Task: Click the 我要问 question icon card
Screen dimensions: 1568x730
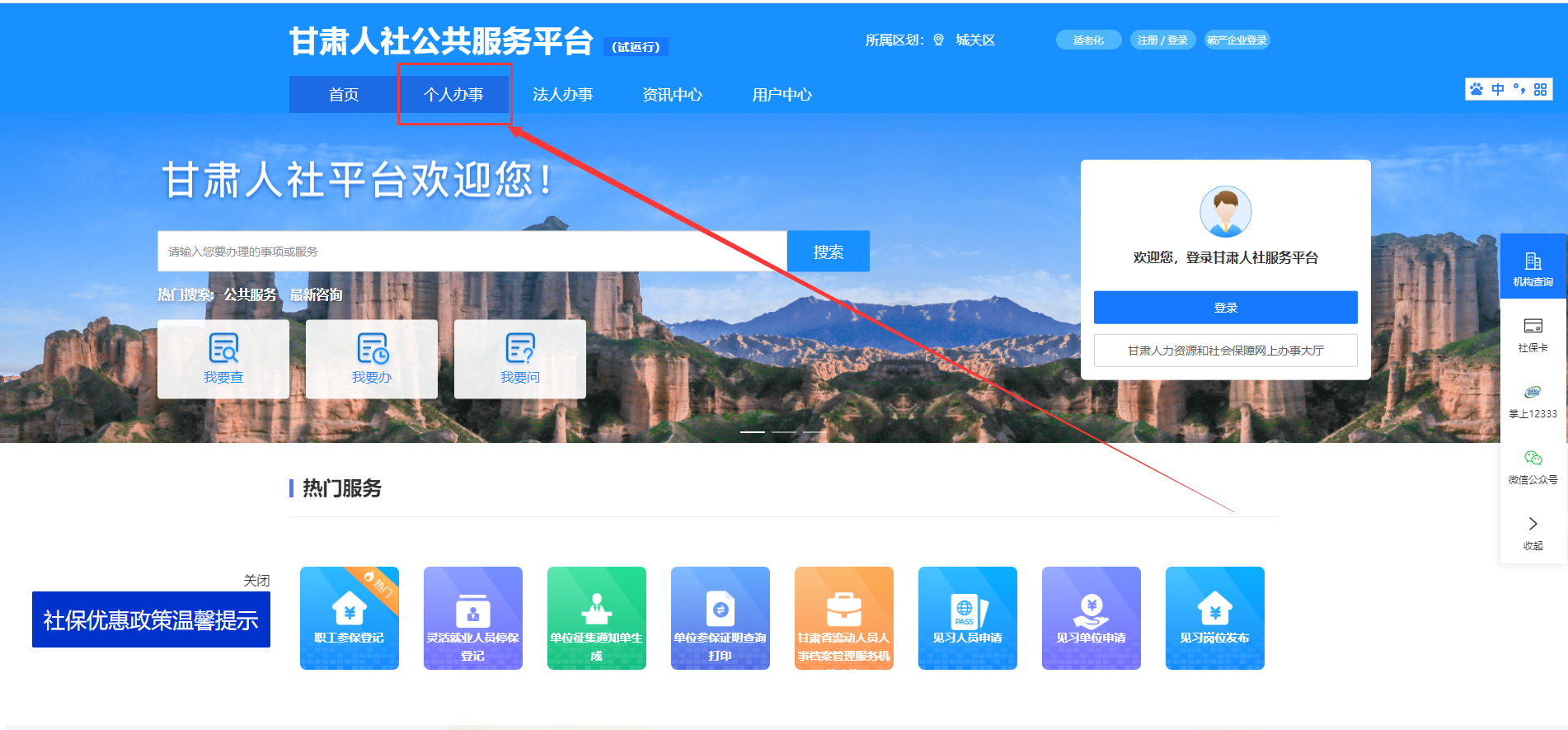Action: (x=520, y=359)
